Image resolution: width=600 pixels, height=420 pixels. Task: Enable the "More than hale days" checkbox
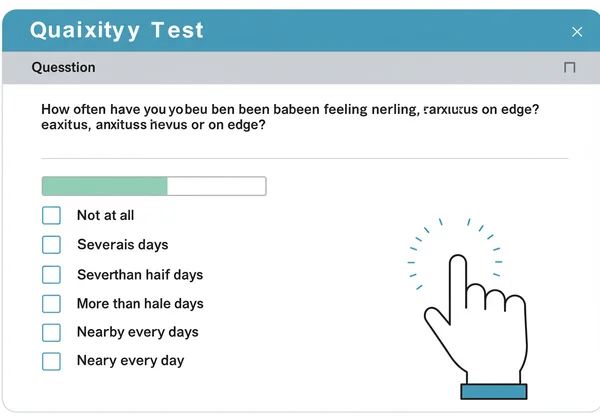click(x=51, y=303)
